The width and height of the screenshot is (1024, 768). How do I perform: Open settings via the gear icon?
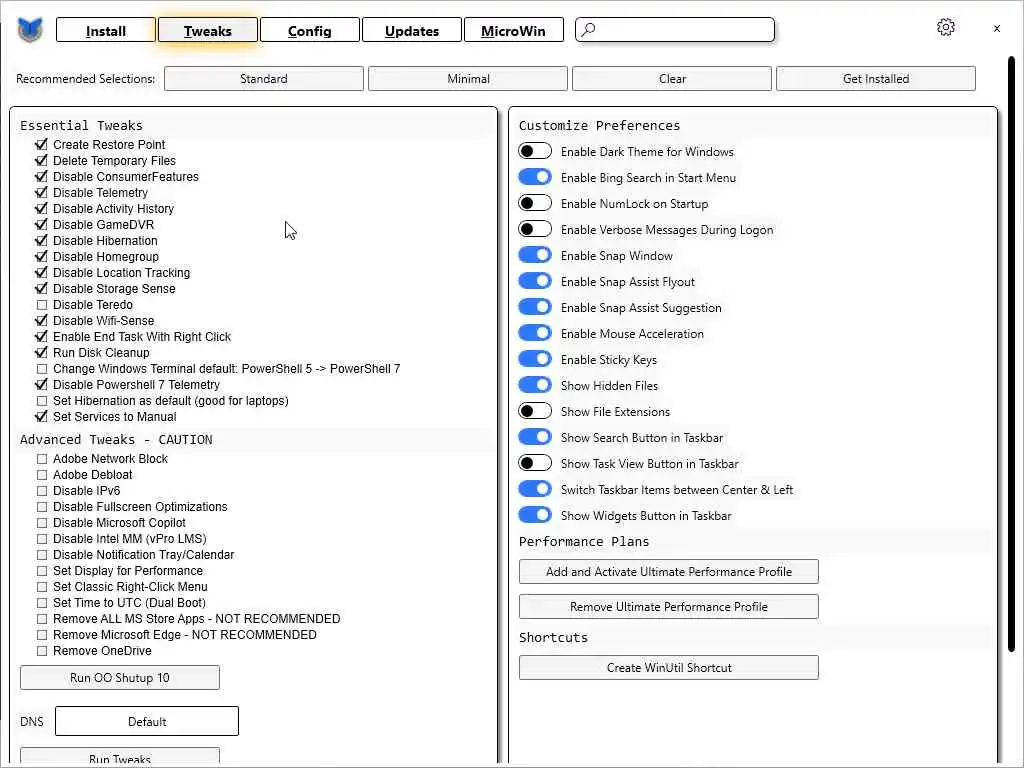pos(945,27)
